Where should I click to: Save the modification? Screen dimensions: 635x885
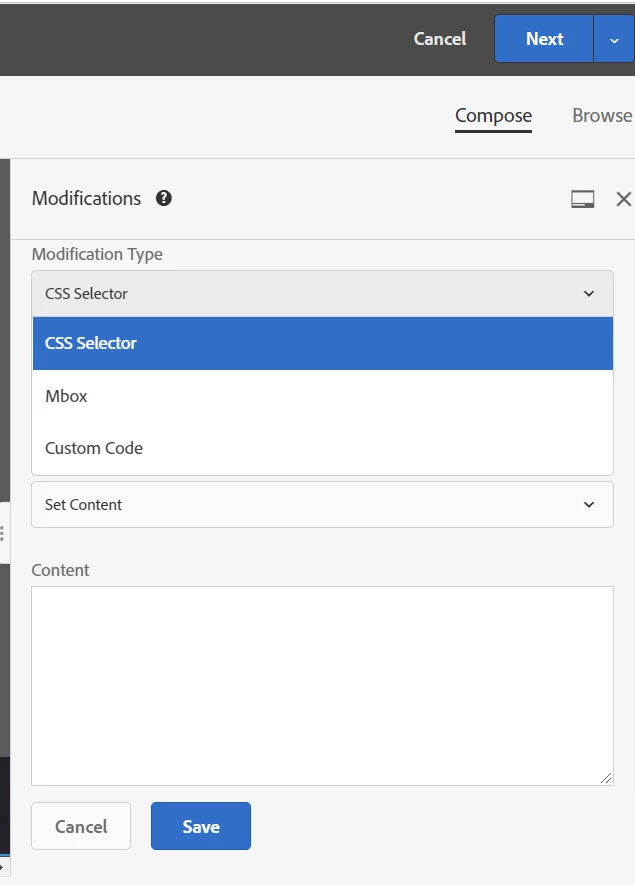coord(201,826)
